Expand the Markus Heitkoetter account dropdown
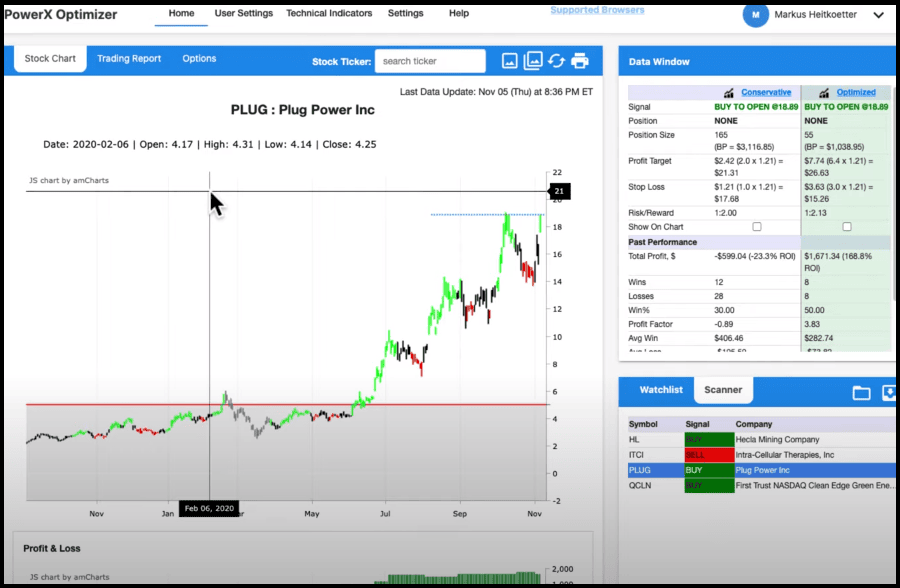This screenshot has height=588, width=900. [x=878, y=15]
